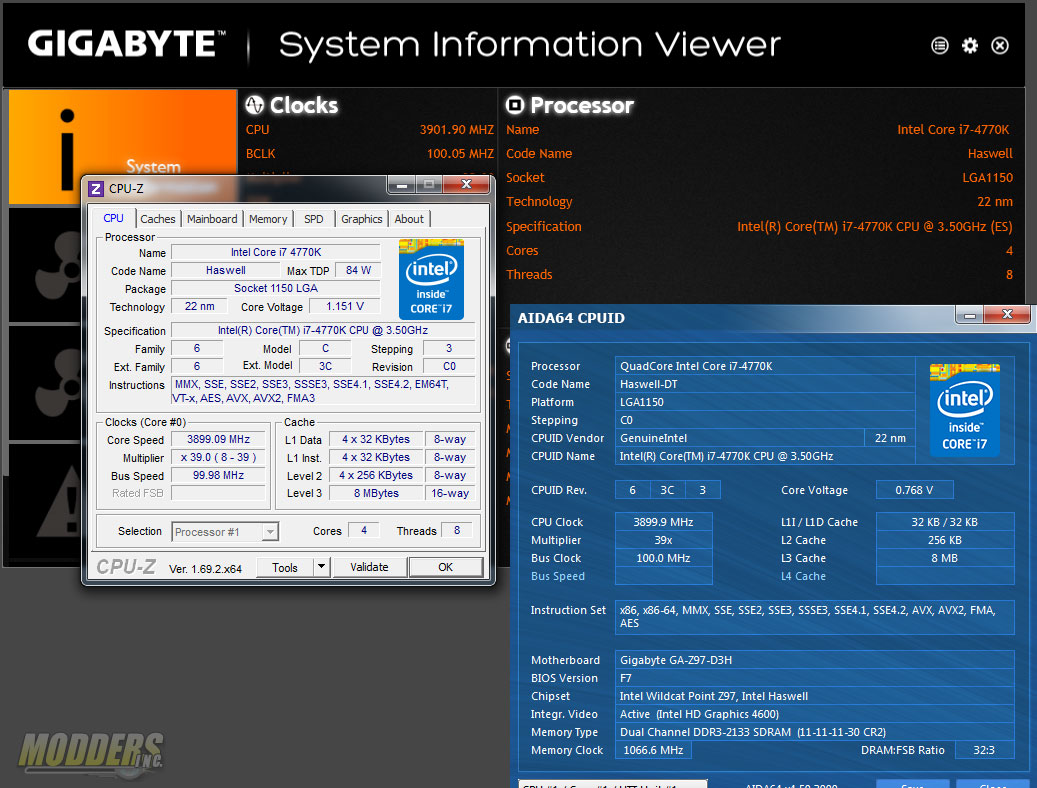Click the AIDA64 Chipset Wildcat Point value
This screenshot has width=1037, height=788.
(x=814, y=695)
